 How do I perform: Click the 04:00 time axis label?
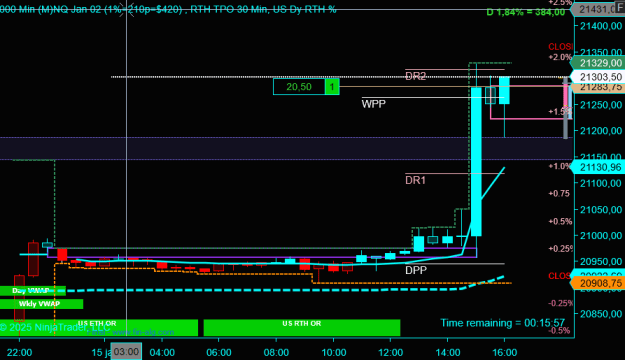point(162,352)
